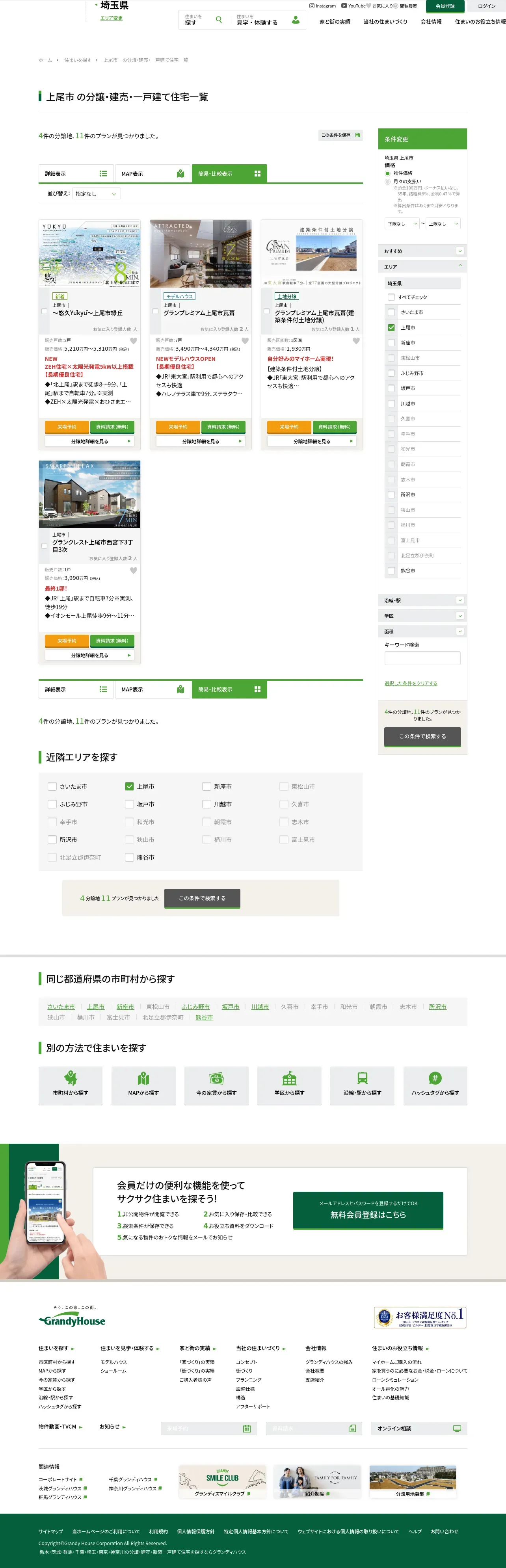Click the ハッシュタグから探す hash icon
This screenshot has height=1568, width=506.
pos(435,1078)
